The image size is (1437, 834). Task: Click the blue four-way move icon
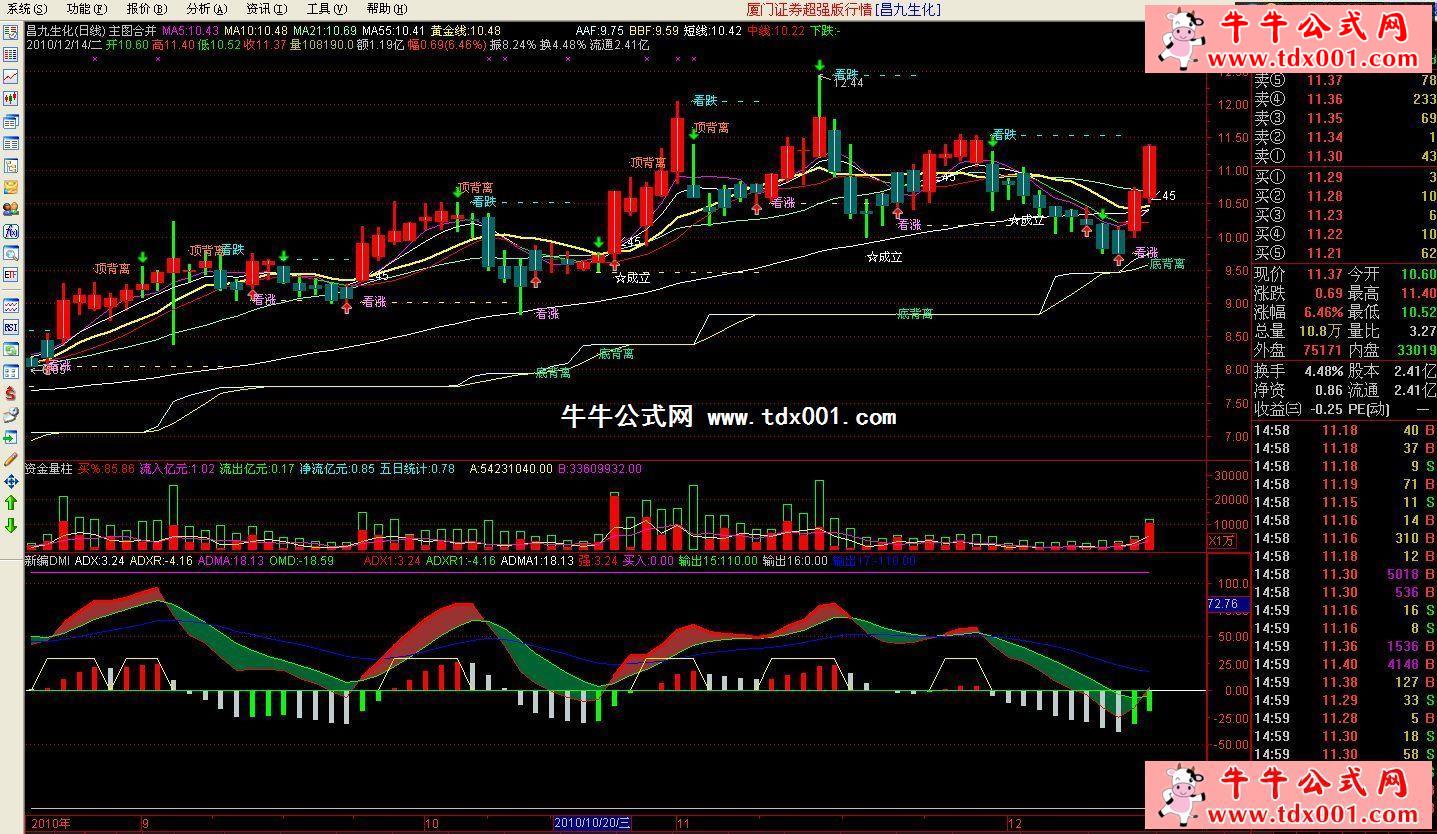pyautogui.click(x=11, y=481)
